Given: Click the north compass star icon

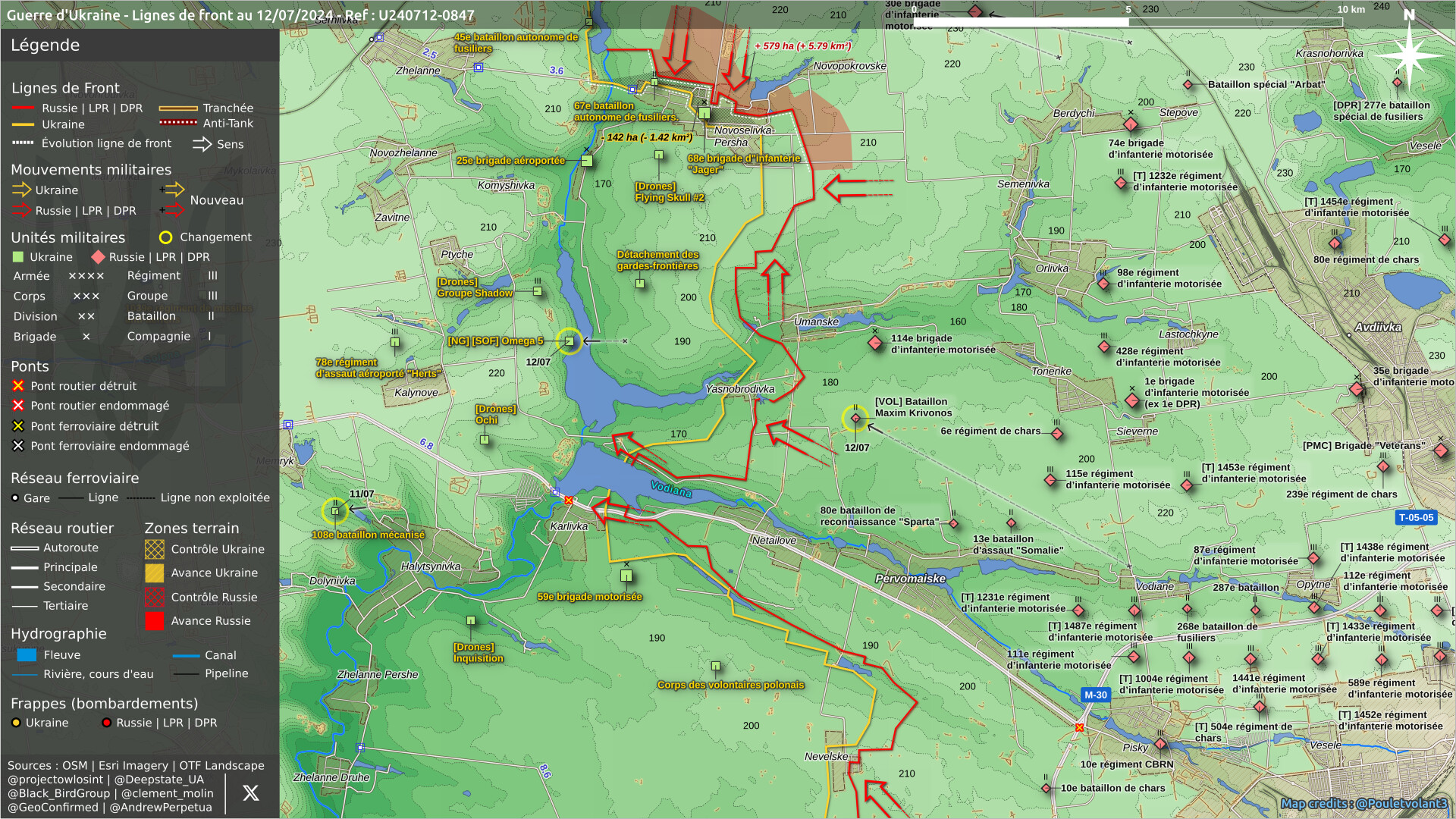Looking at the screenshot, I should [x=1409, y=55].
